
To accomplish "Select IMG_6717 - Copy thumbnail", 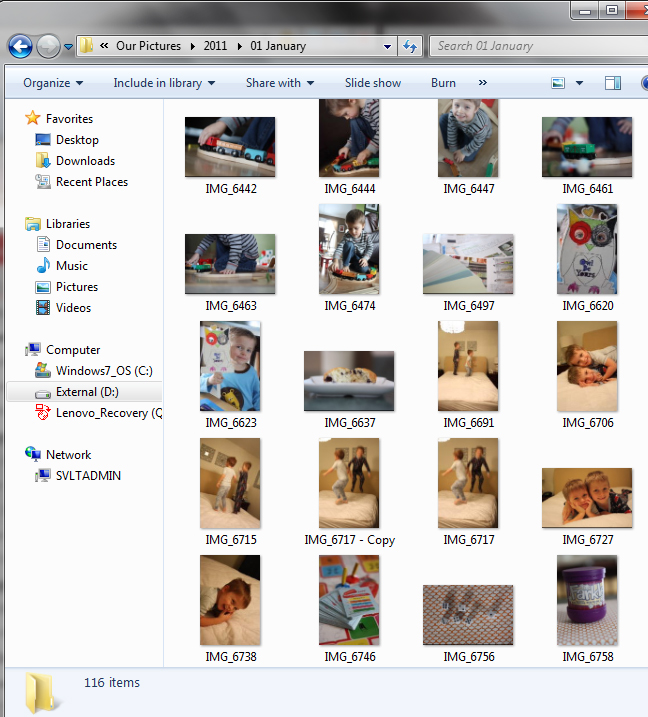I will click(349, 483).
